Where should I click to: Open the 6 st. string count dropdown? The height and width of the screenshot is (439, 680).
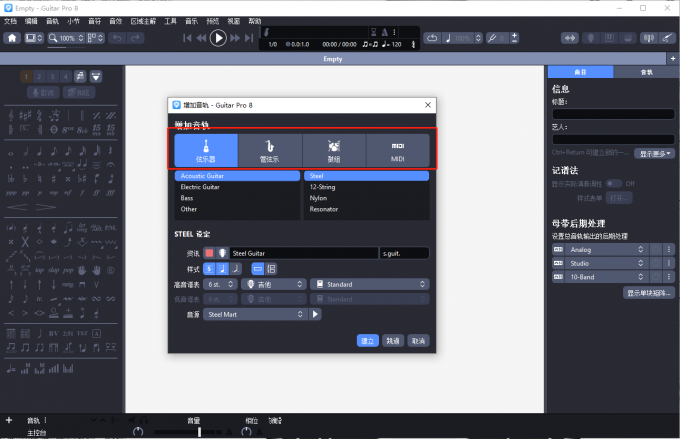pos(222,284)
